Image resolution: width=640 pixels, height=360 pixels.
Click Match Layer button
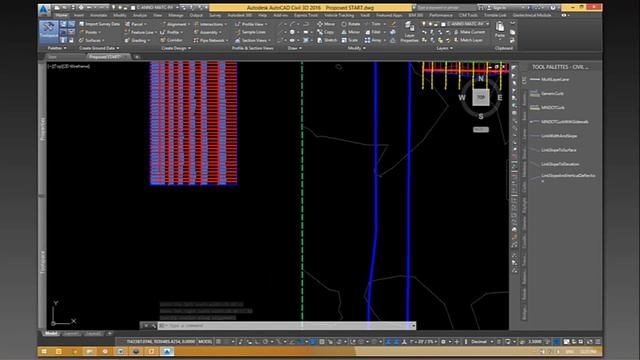(x=468, y=40)
